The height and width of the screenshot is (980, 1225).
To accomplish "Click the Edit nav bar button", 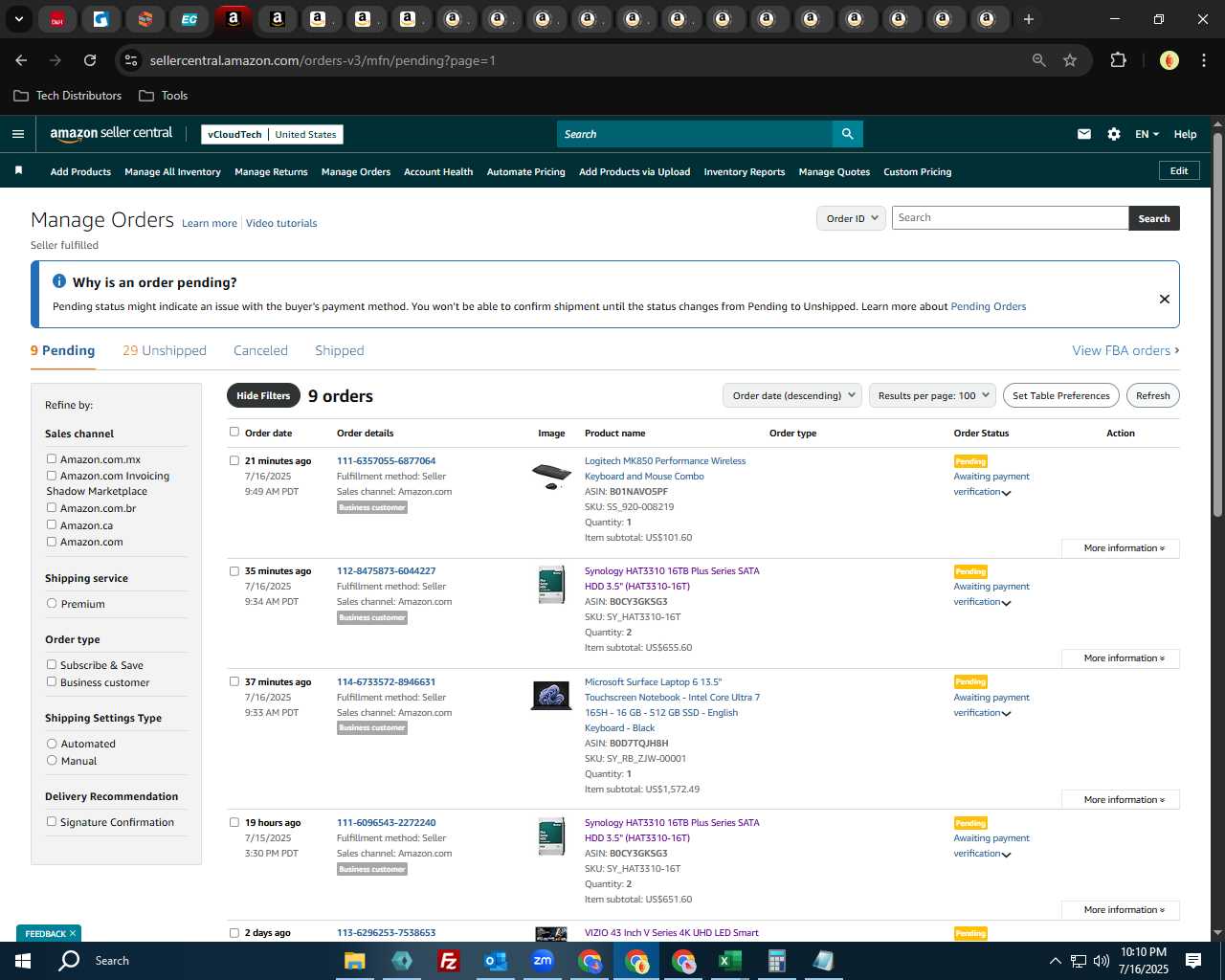I will click(x=1179, y=170).
